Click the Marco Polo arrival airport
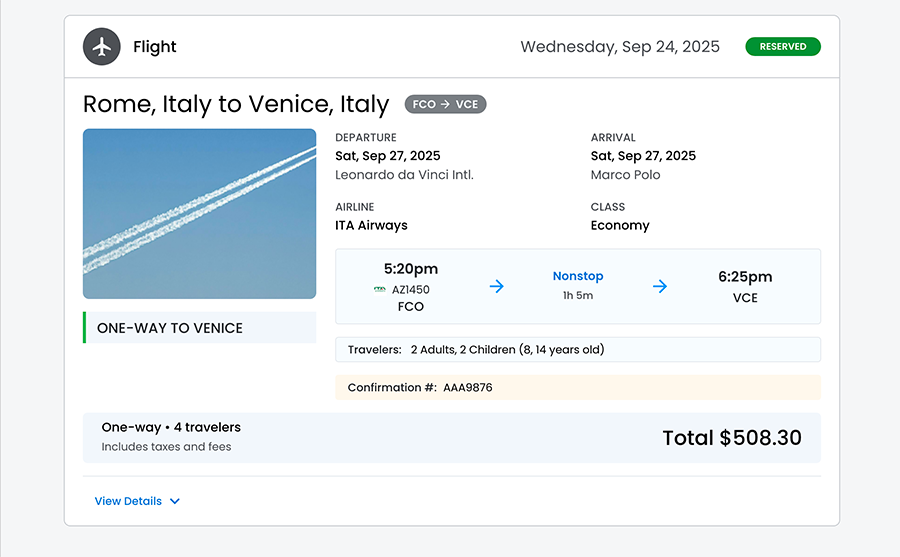 tap(625, 175)
